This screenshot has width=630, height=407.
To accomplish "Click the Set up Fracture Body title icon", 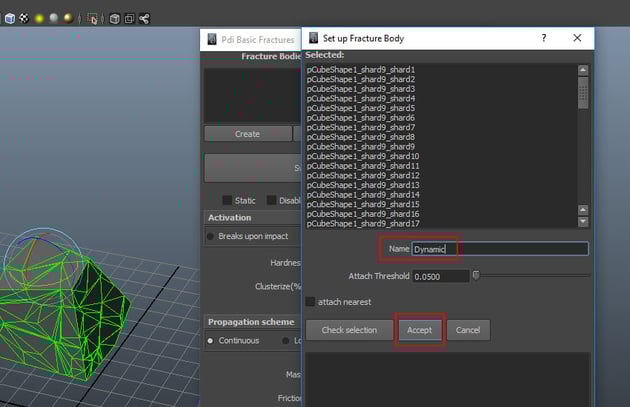I will point(313,38).
